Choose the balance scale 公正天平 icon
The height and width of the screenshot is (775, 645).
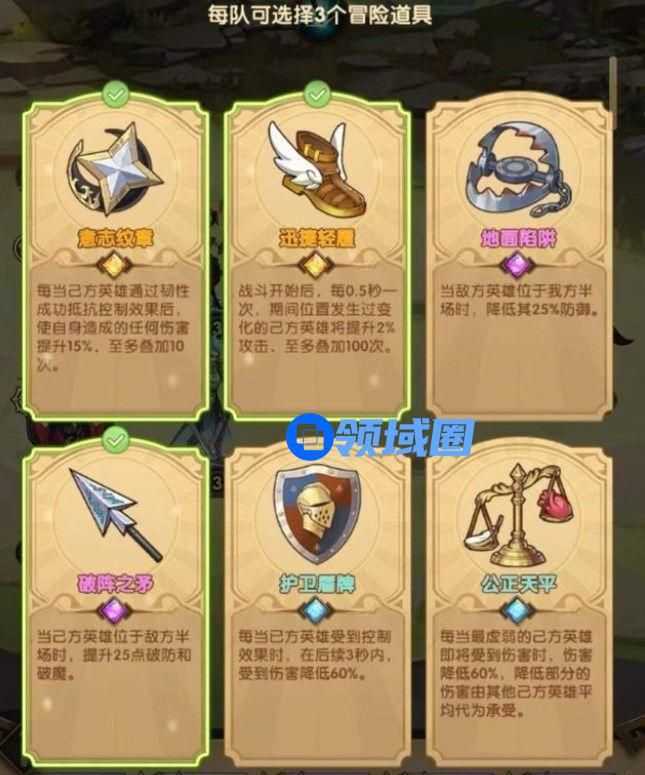click(517, 515)
